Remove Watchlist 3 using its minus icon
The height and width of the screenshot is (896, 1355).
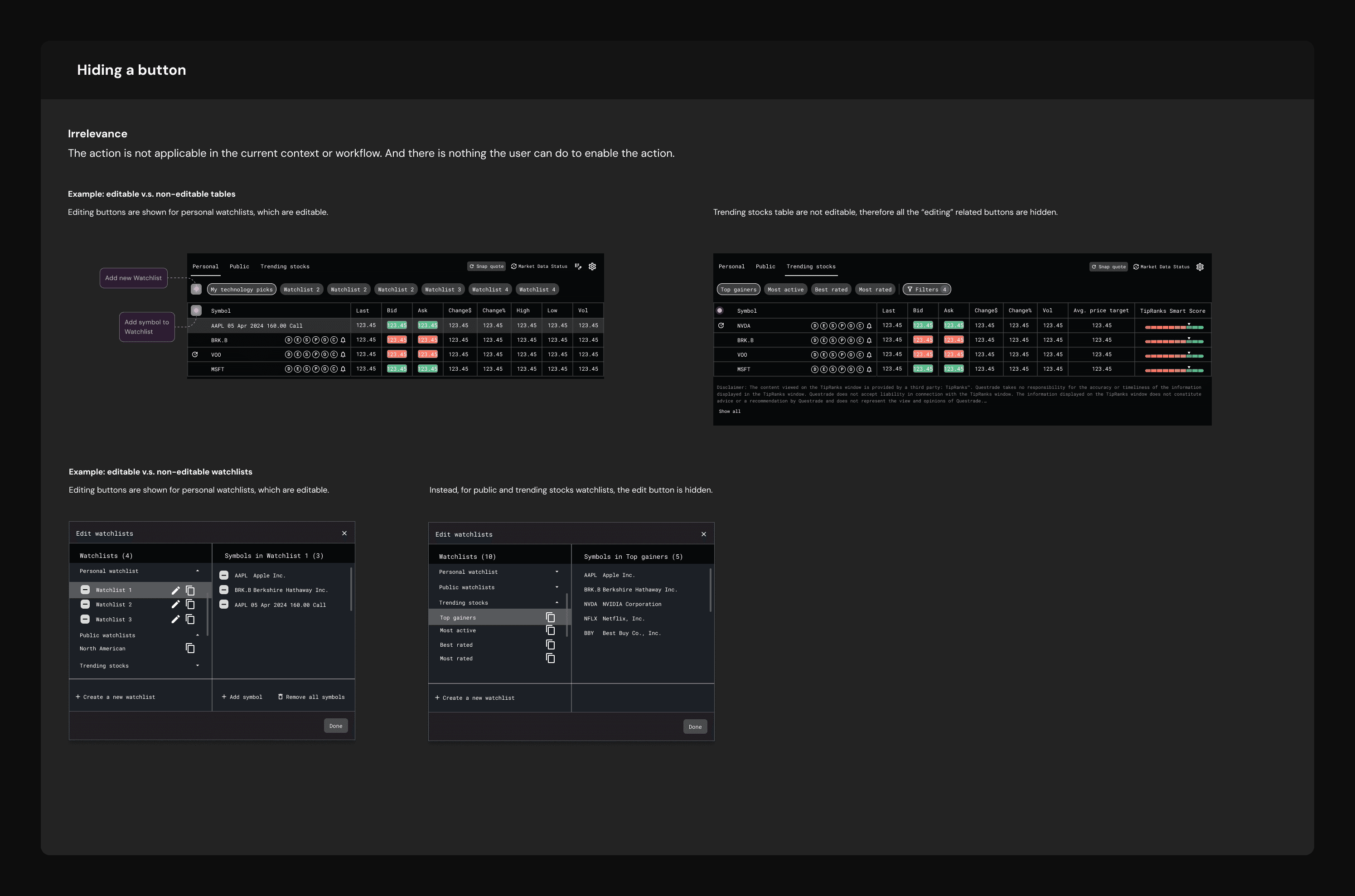tap(85, 620)
